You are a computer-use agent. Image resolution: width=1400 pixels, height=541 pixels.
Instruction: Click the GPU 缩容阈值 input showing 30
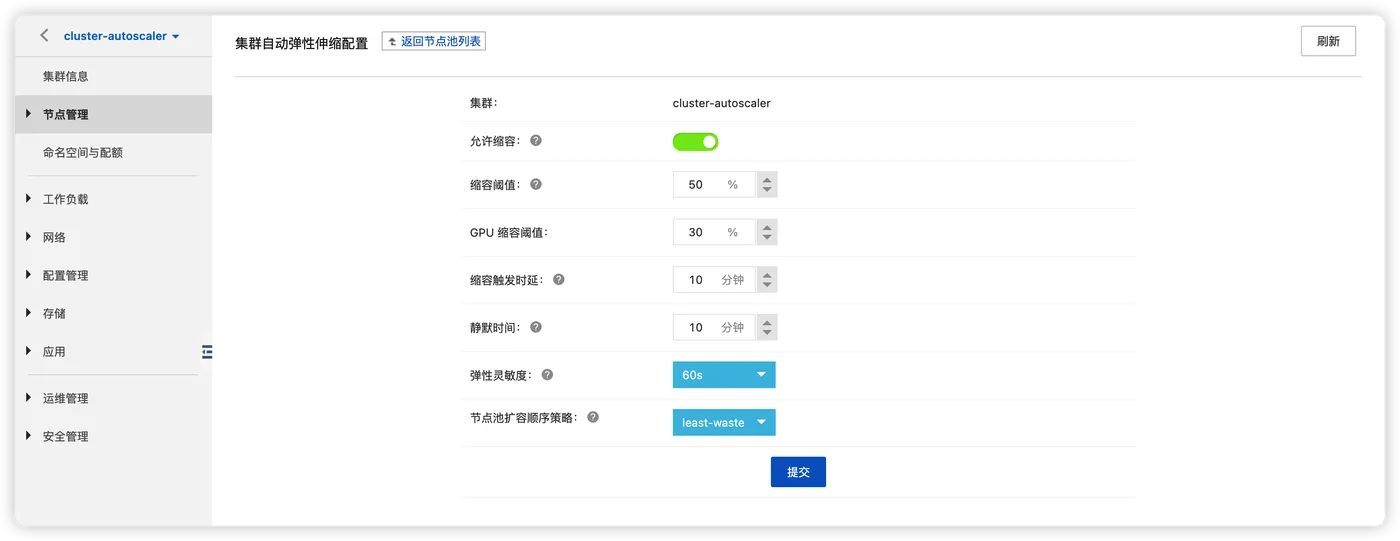pos(714,232)
